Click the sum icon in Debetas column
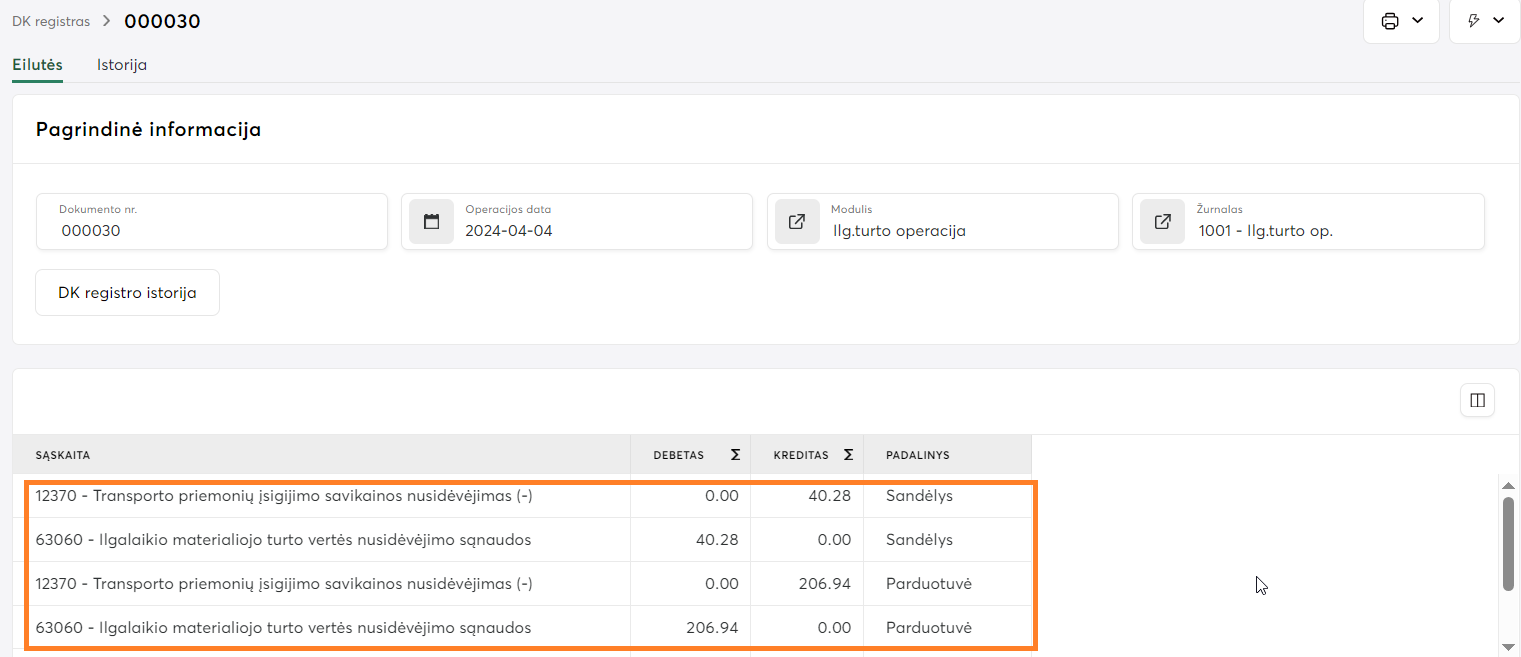The image size is (1521, 657). [x=735, y=455]
